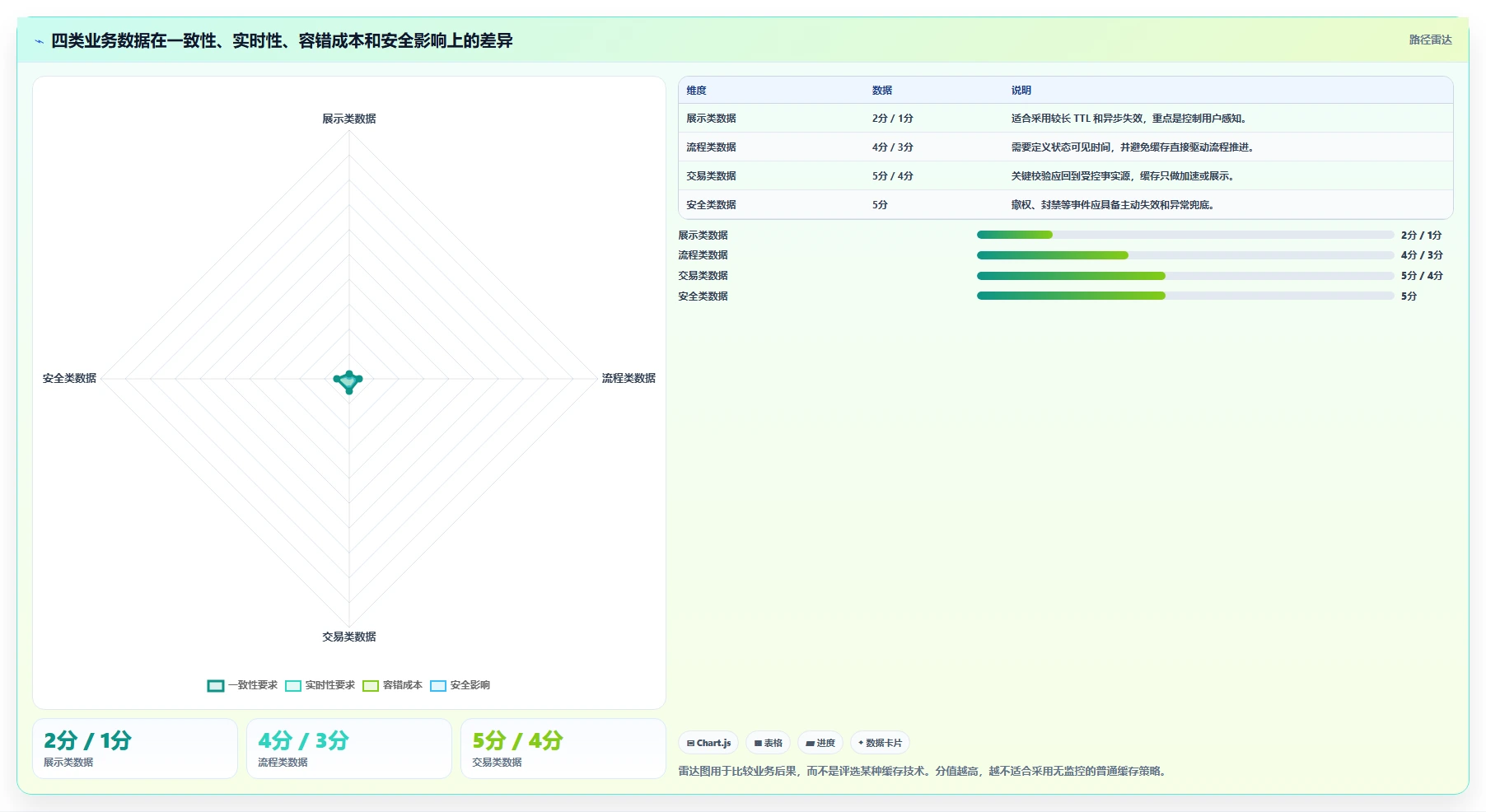Click the 数据卡片 tag chip

coord(880,743)
